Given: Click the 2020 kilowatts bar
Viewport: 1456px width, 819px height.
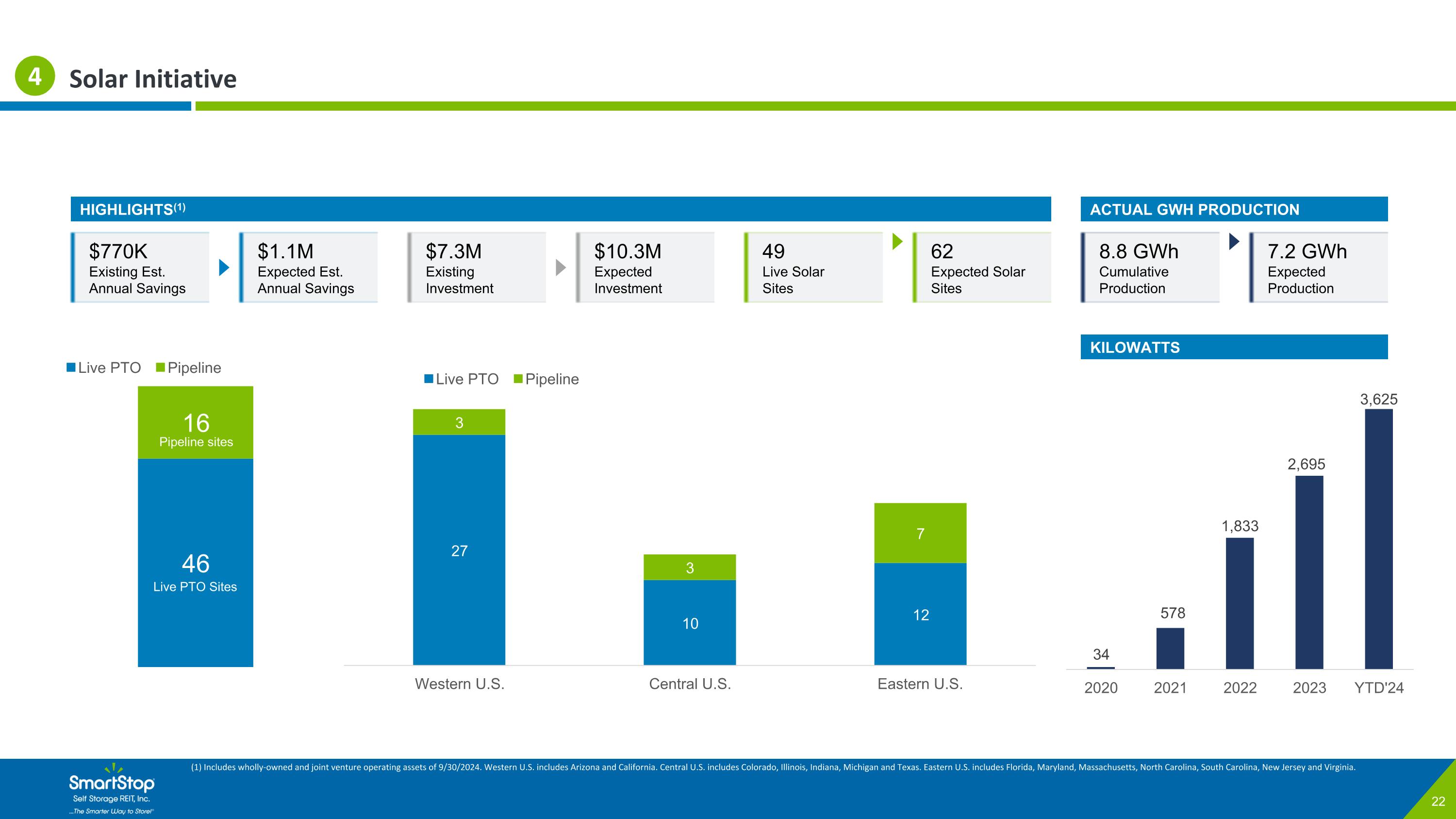Looking at the screenshot, I should (x=1100, y=668).
